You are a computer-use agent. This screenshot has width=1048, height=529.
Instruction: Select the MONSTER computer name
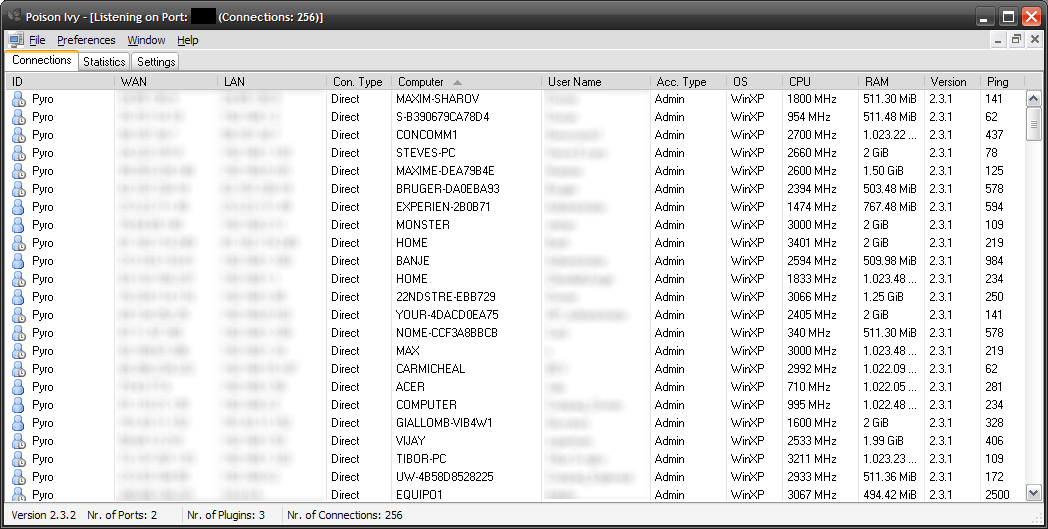coord(422,225)
